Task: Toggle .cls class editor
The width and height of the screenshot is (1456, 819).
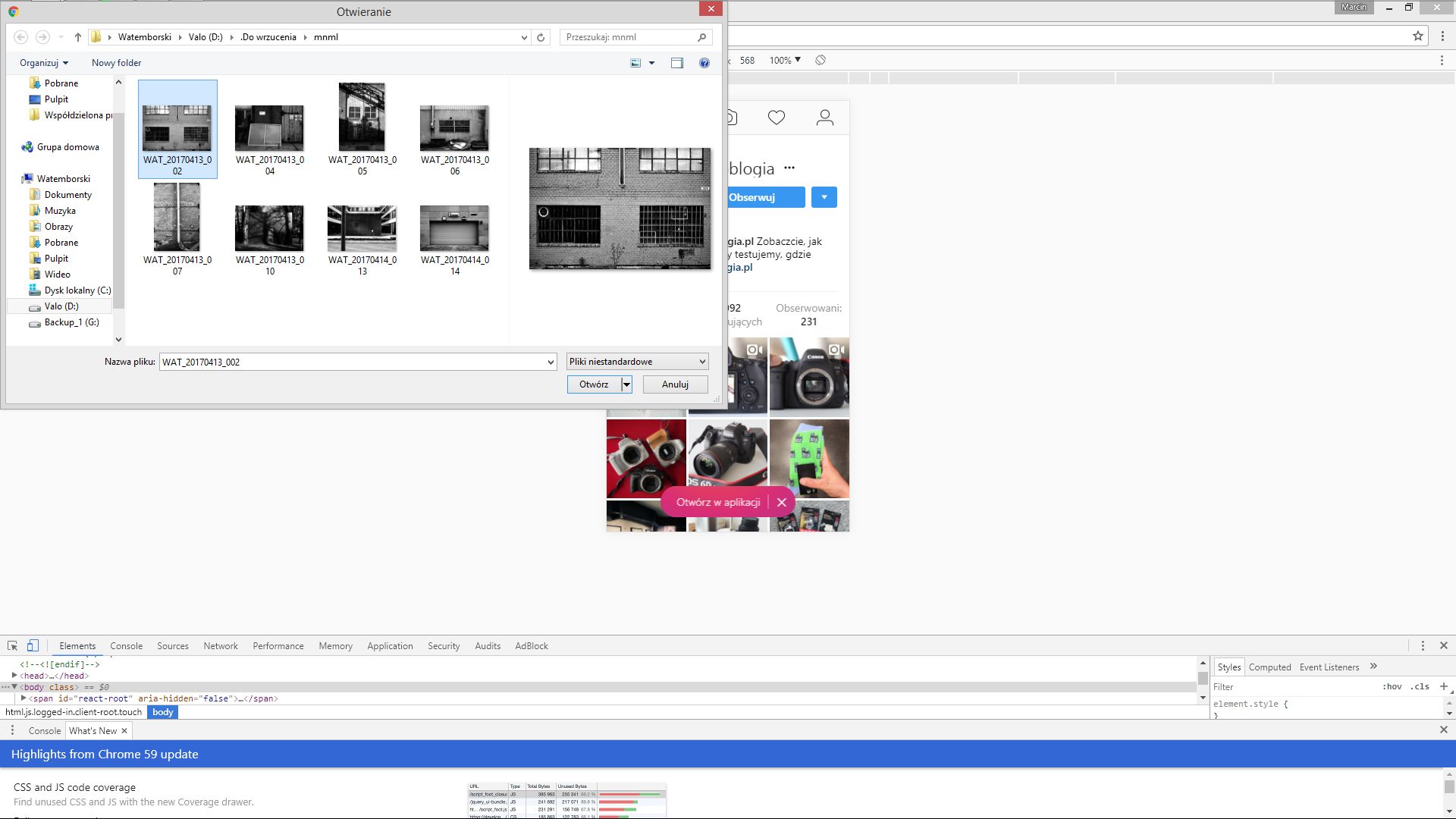Action: [1420, 686]
